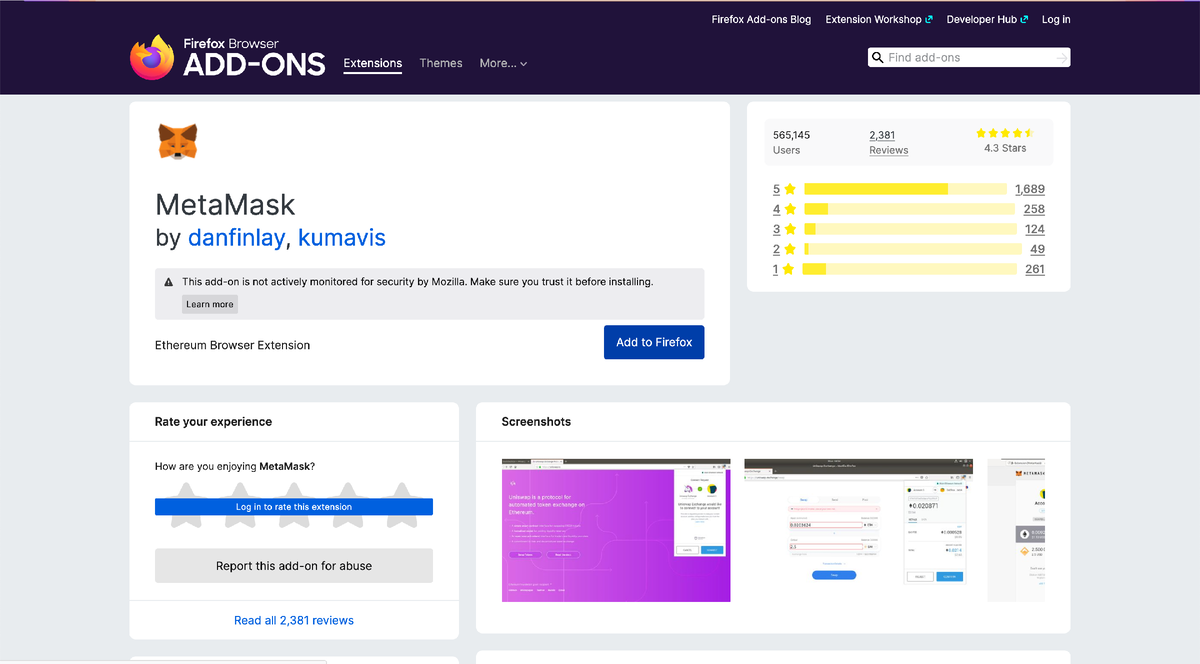This screenshot has width=1200, height=664.
Task: Click the 5-star rating bar
Action: [905, 189]
